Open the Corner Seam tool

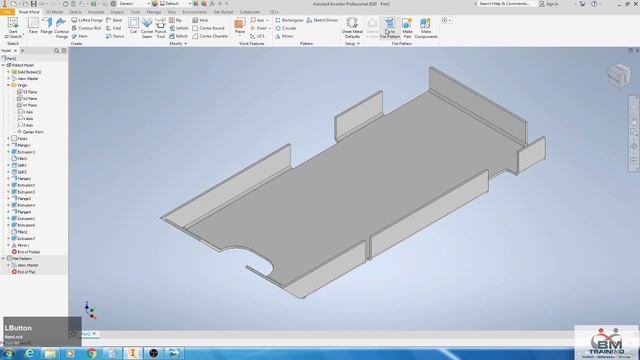point(147,28)
